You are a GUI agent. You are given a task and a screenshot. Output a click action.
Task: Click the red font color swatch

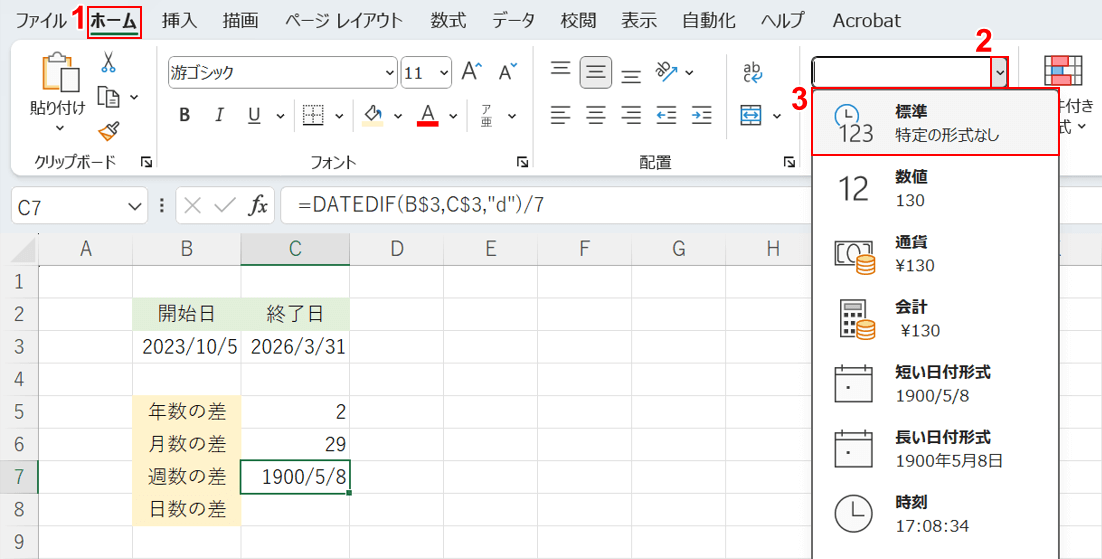pos(428,116)
